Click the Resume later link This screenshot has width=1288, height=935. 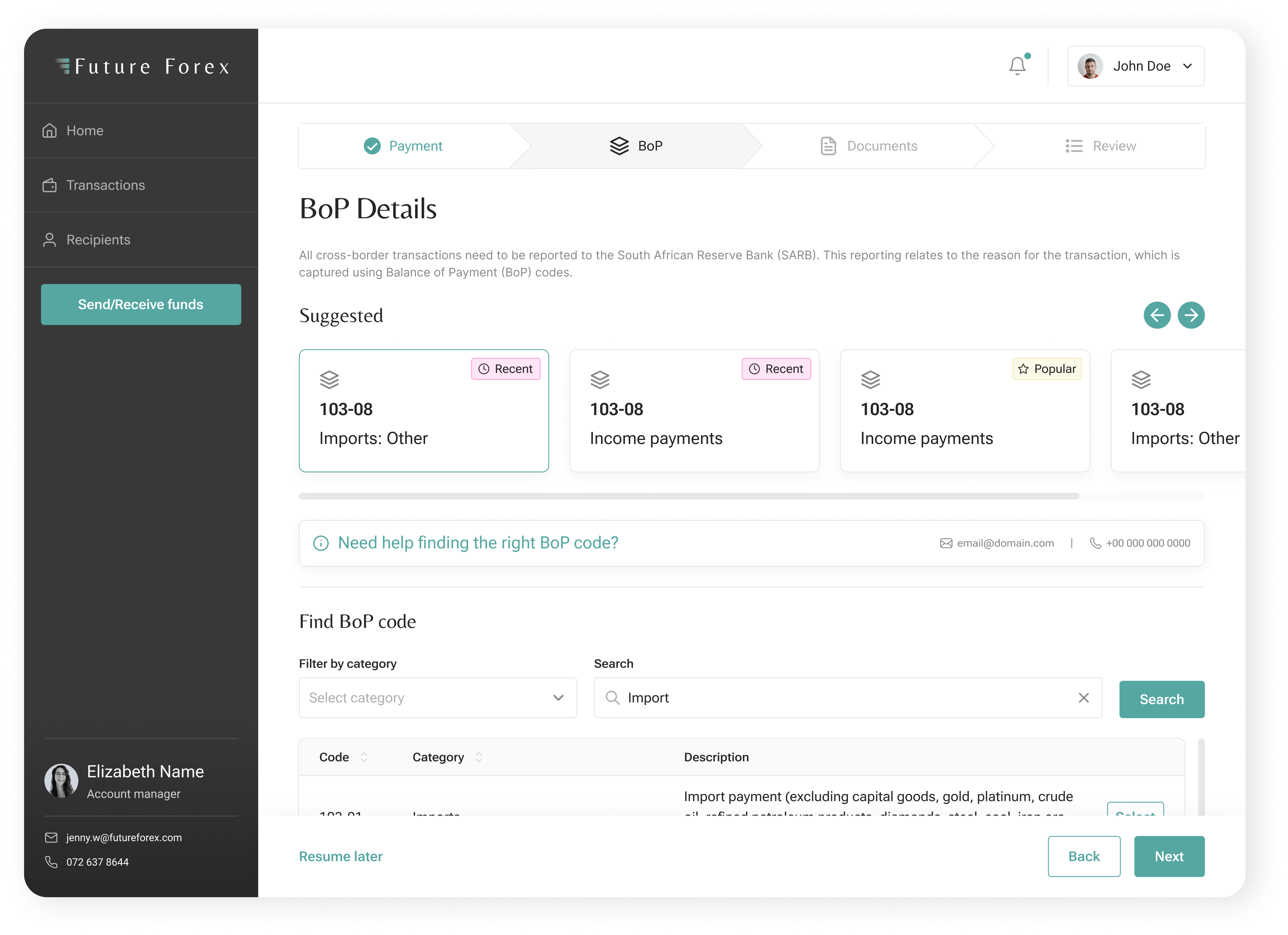(340, 856)
